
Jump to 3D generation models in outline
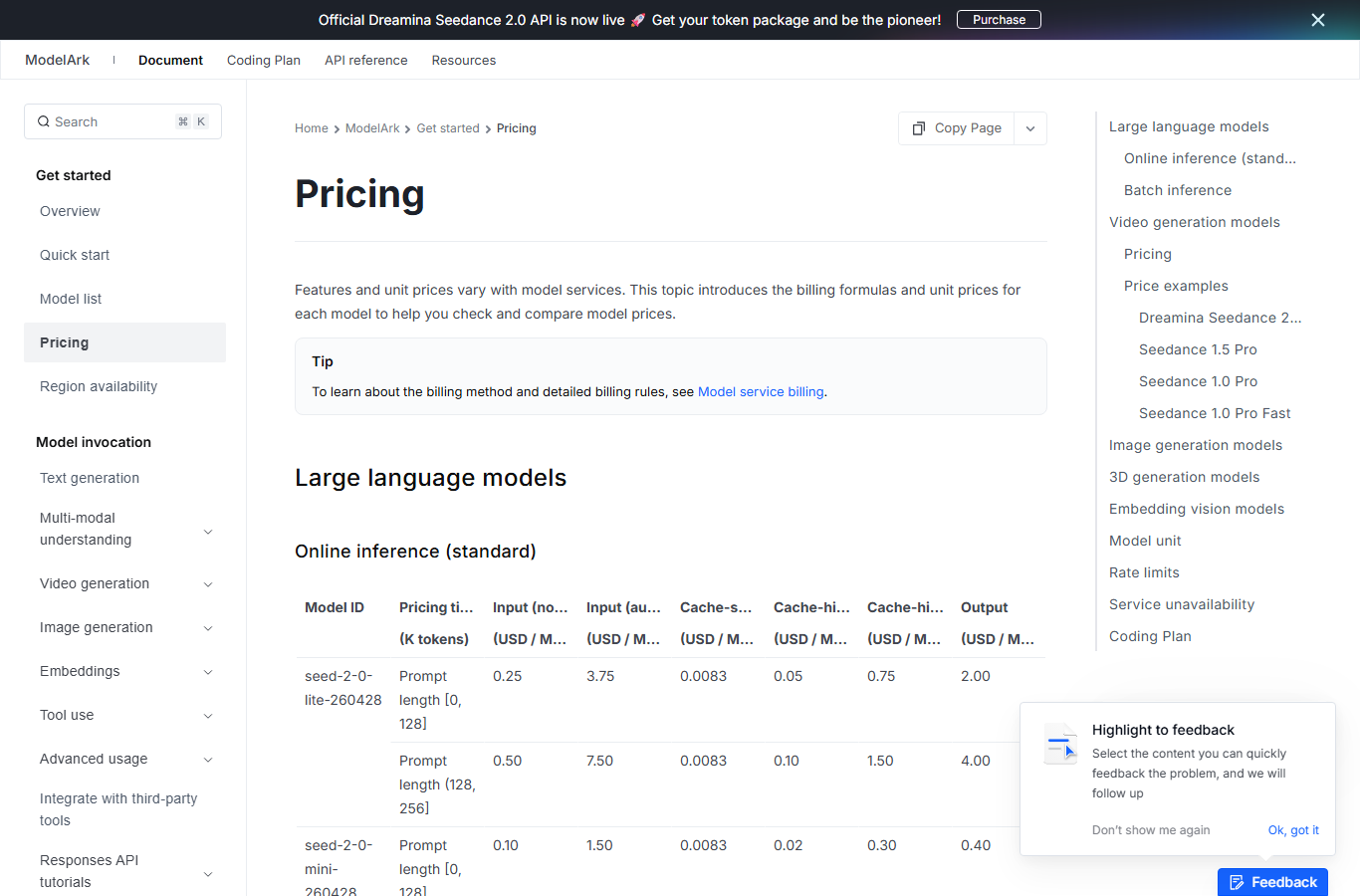coord(1184,477)
